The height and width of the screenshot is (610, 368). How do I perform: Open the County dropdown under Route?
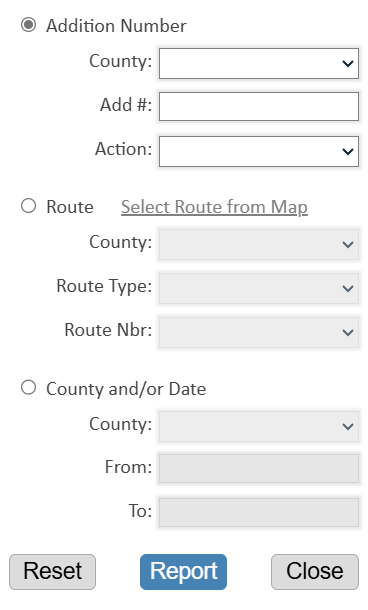tap(259, 244)
